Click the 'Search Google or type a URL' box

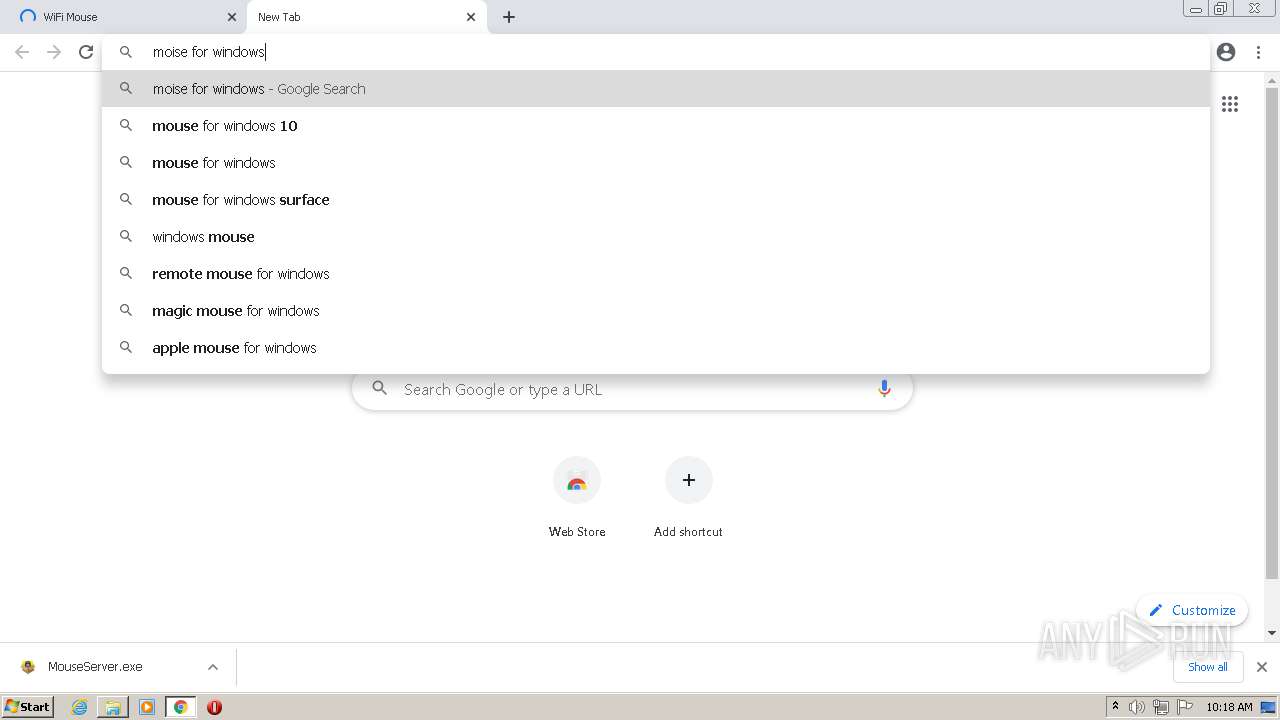[632, 389]
